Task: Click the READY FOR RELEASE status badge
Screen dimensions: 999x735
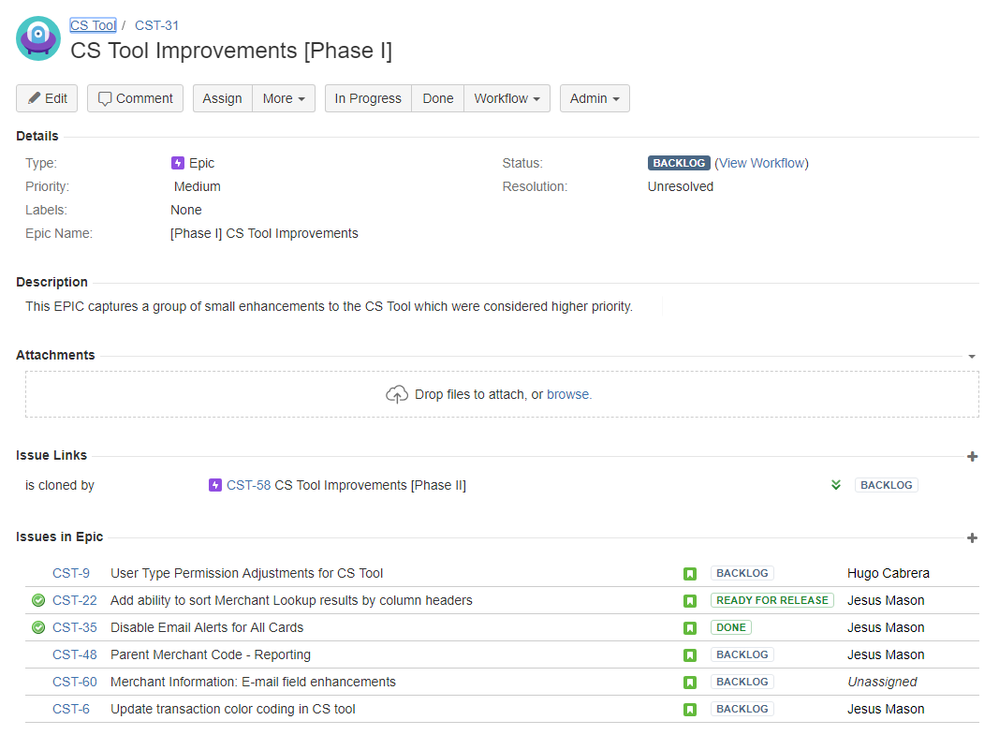Action: [x=772, y=600]
